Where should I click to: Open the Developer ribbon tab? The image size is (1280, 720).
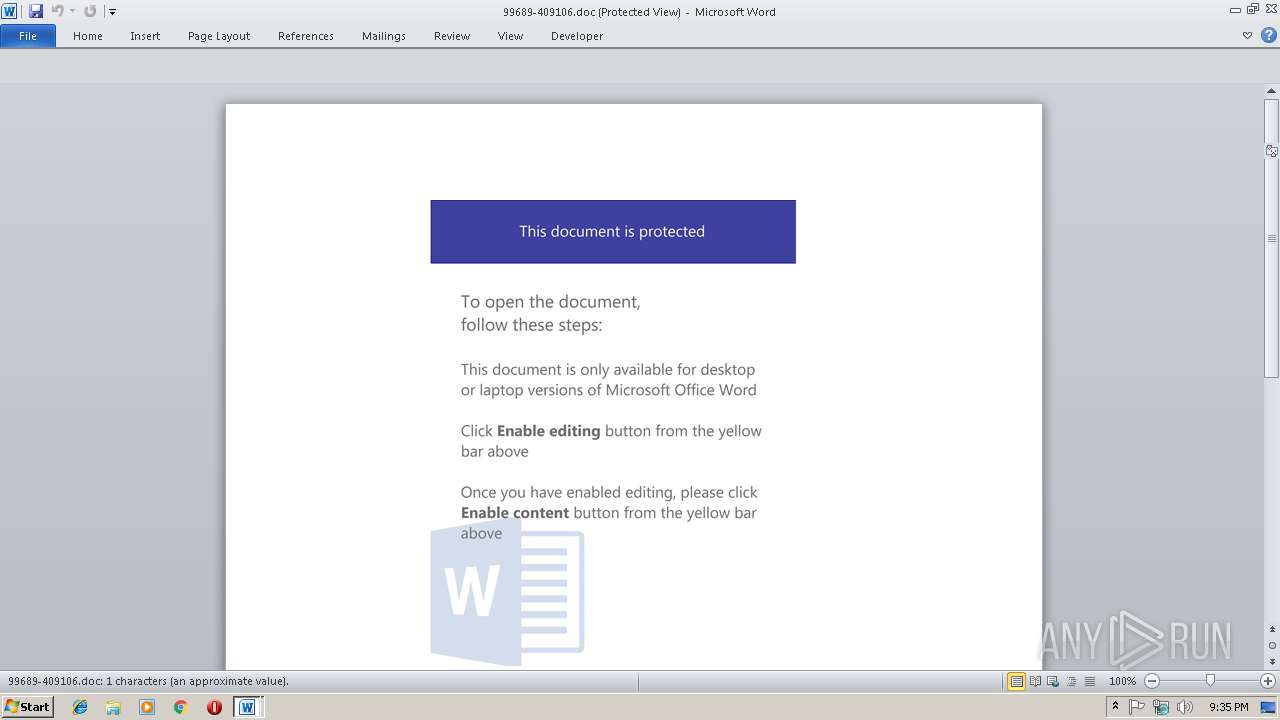(x=577, y=36)
